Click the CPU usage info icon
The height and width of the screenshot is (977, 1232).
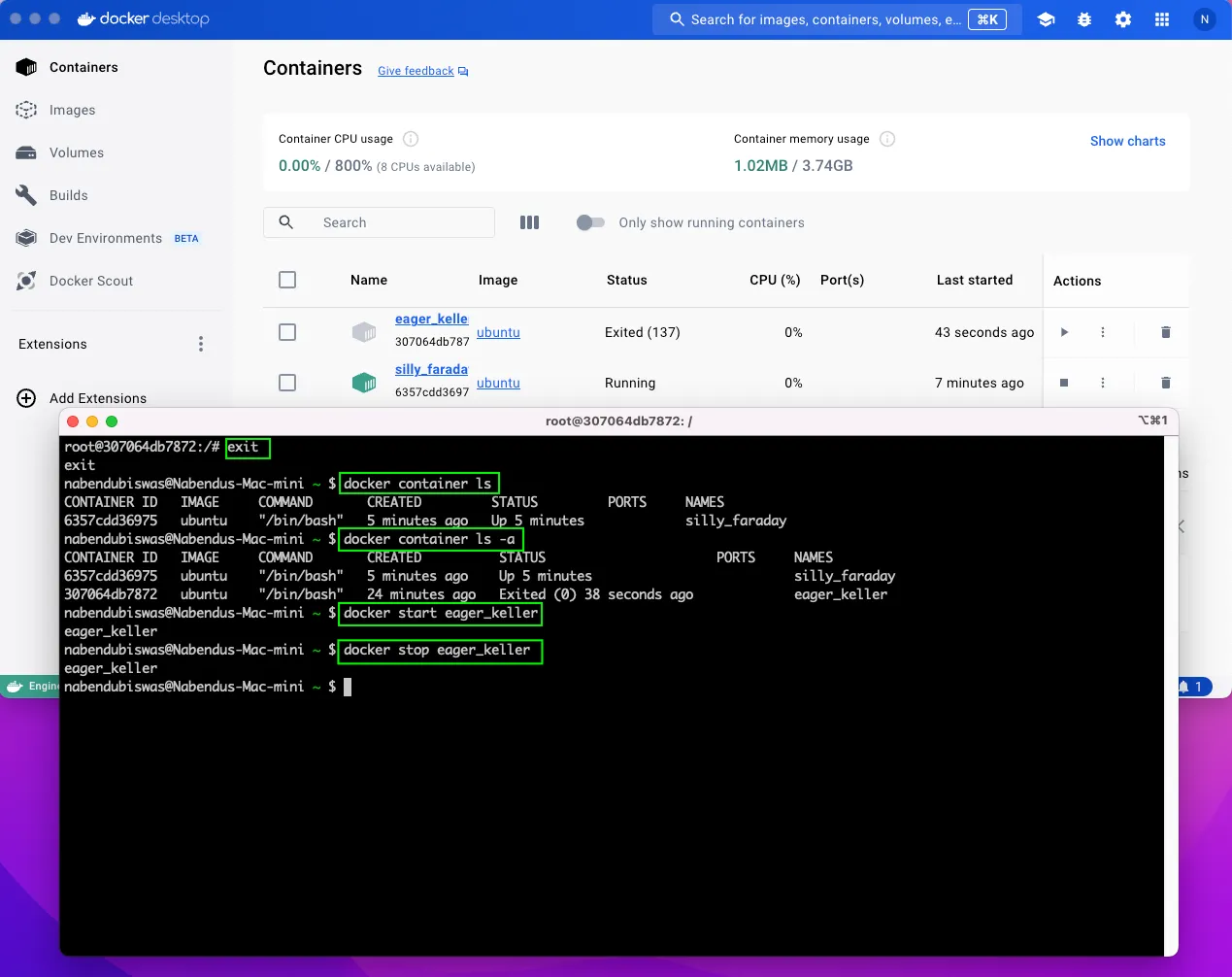(411, 139)
